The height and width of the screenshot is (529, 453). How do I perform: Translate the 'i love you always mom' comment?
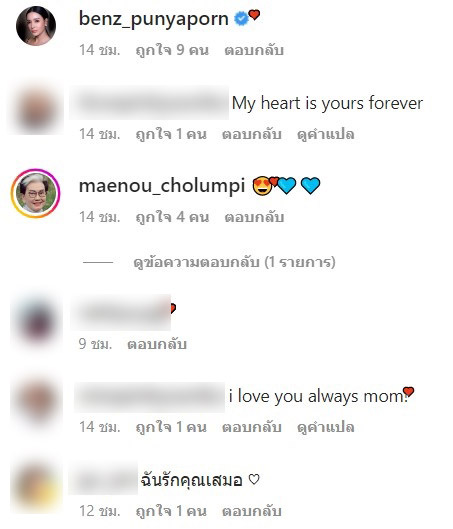click(x=325, y=427)
